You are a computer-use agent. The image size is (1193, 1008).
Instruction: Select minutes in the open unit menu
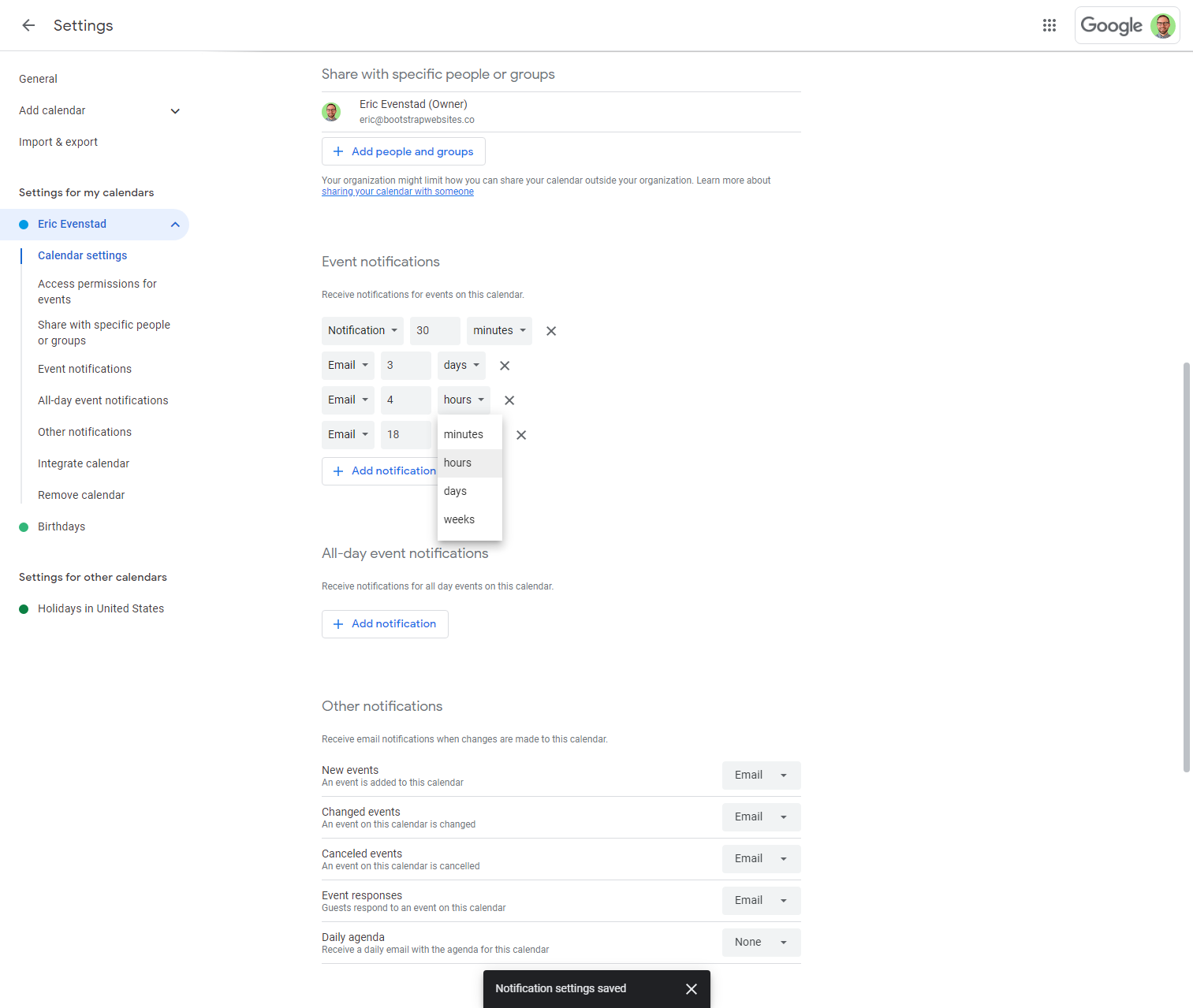tap(470, 435)
